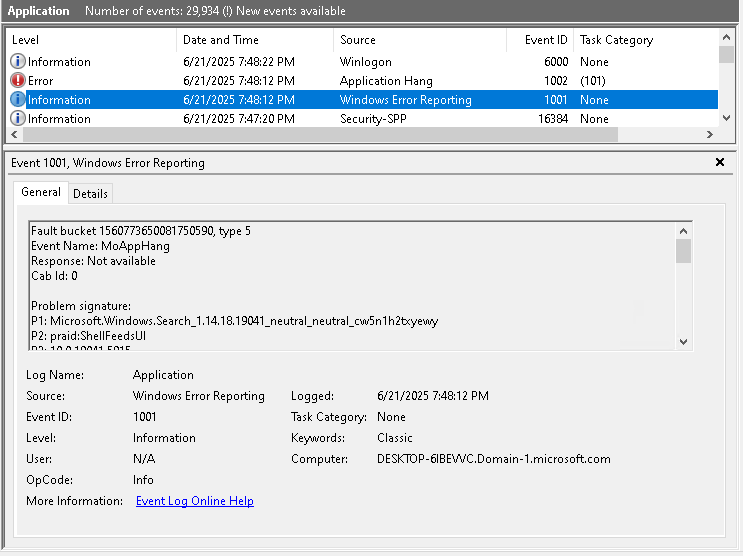Click the event list horizontal scrollbar thumb
Image resolution: width=743 pixels, height=556 pixels.
320,135
